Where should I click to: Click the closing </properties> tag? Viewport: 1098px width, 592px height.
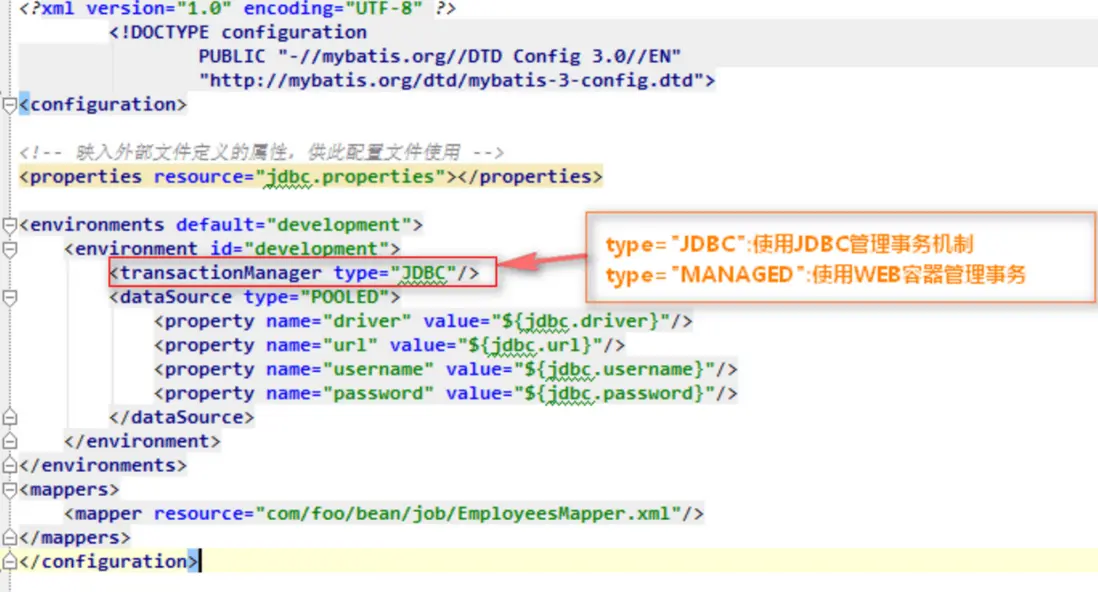pyautogui.click(x=530, y=177)
